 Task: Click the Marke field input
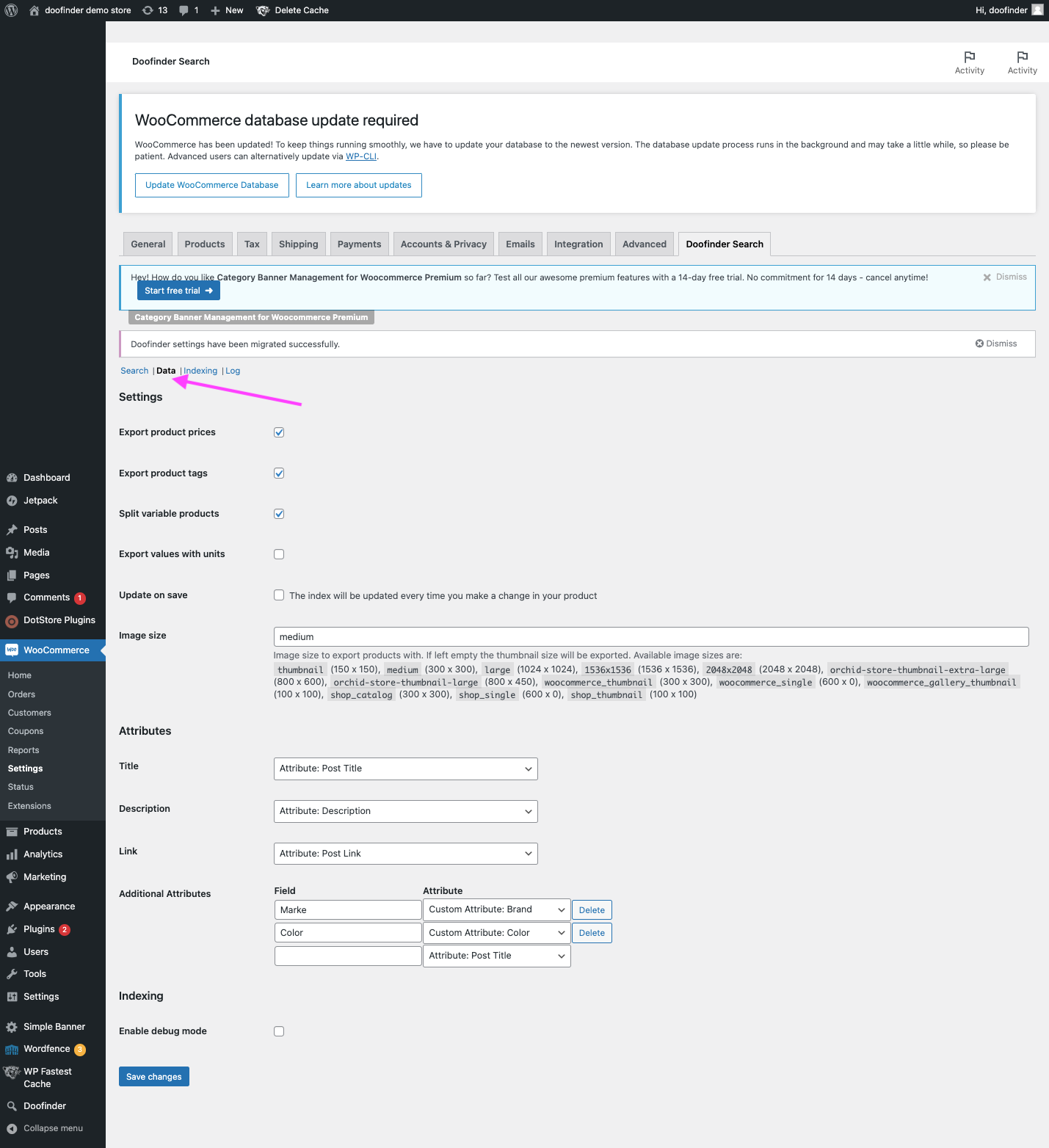(x=348, y=910)
